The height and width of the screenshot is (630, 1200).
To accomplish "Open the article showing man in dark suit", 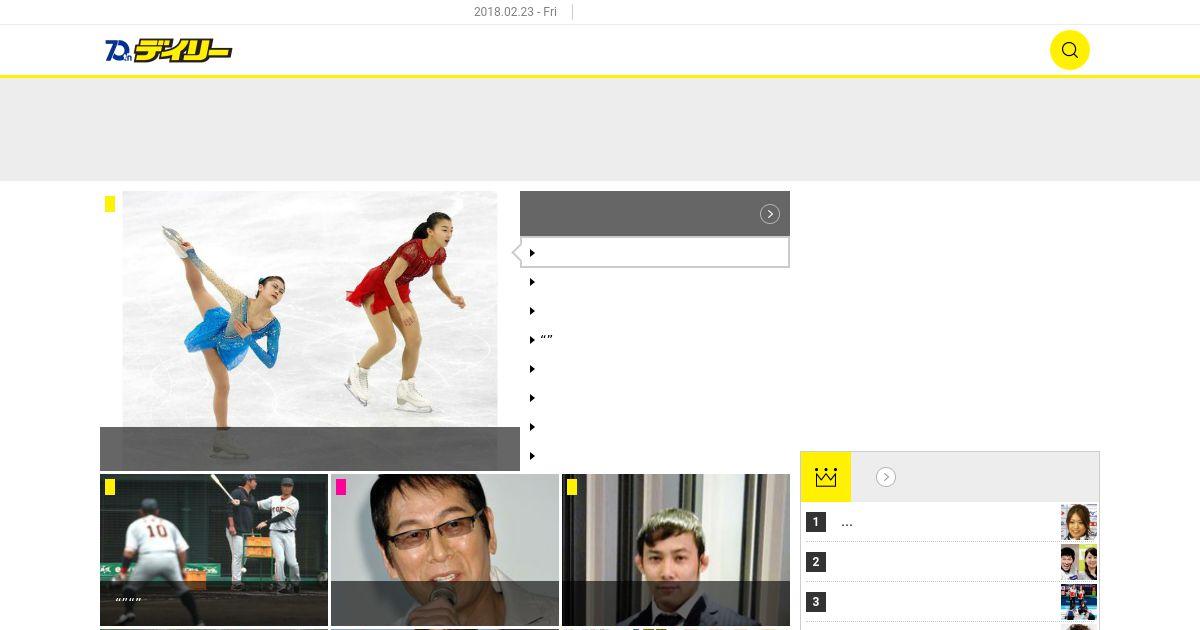I will pyautogui.click(x=676, y=550).
